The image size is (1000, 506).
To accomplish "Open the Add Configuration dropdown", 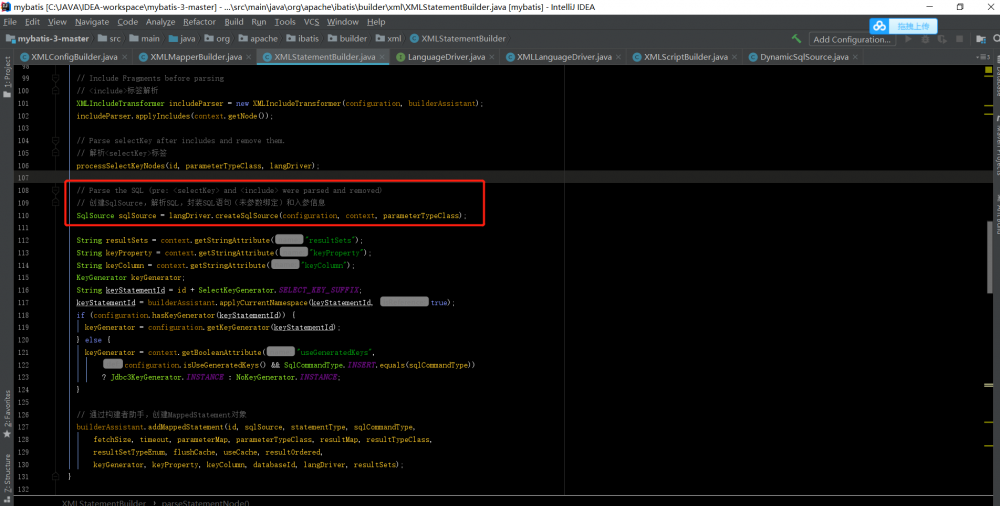I will (851, 40).
